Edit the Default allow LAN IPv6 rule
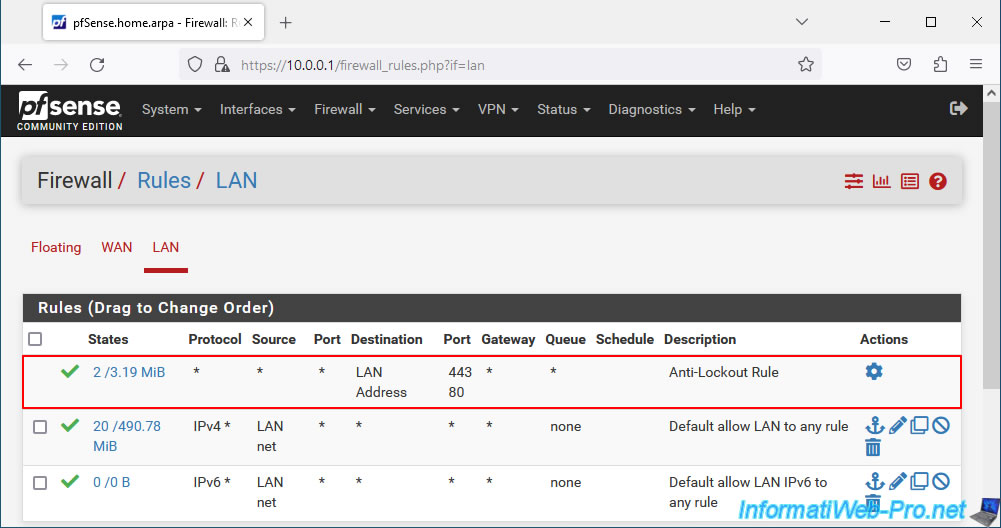Viewport: 1001px width, 528px height. [897, 481]
